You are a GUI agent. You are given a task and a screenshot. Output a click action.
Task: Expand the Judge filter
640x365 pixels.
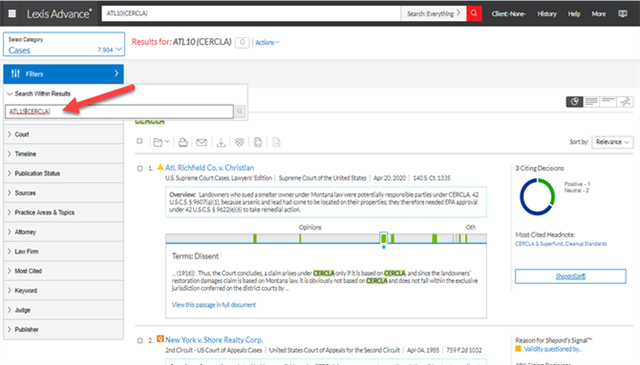tap(63, 310)
